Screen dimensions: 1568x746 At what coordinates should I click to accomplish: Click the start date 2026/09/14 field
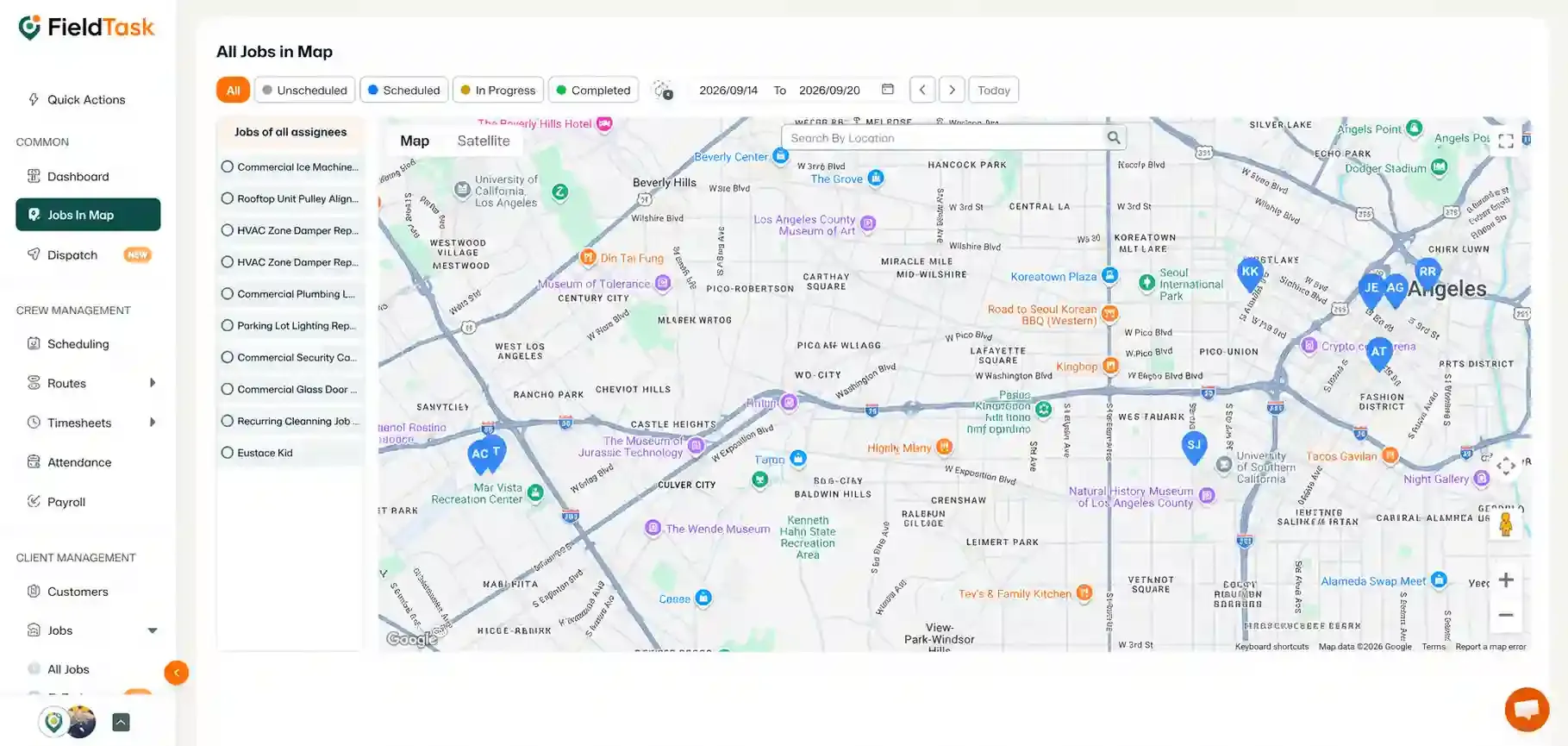click(x=728, y=90)
